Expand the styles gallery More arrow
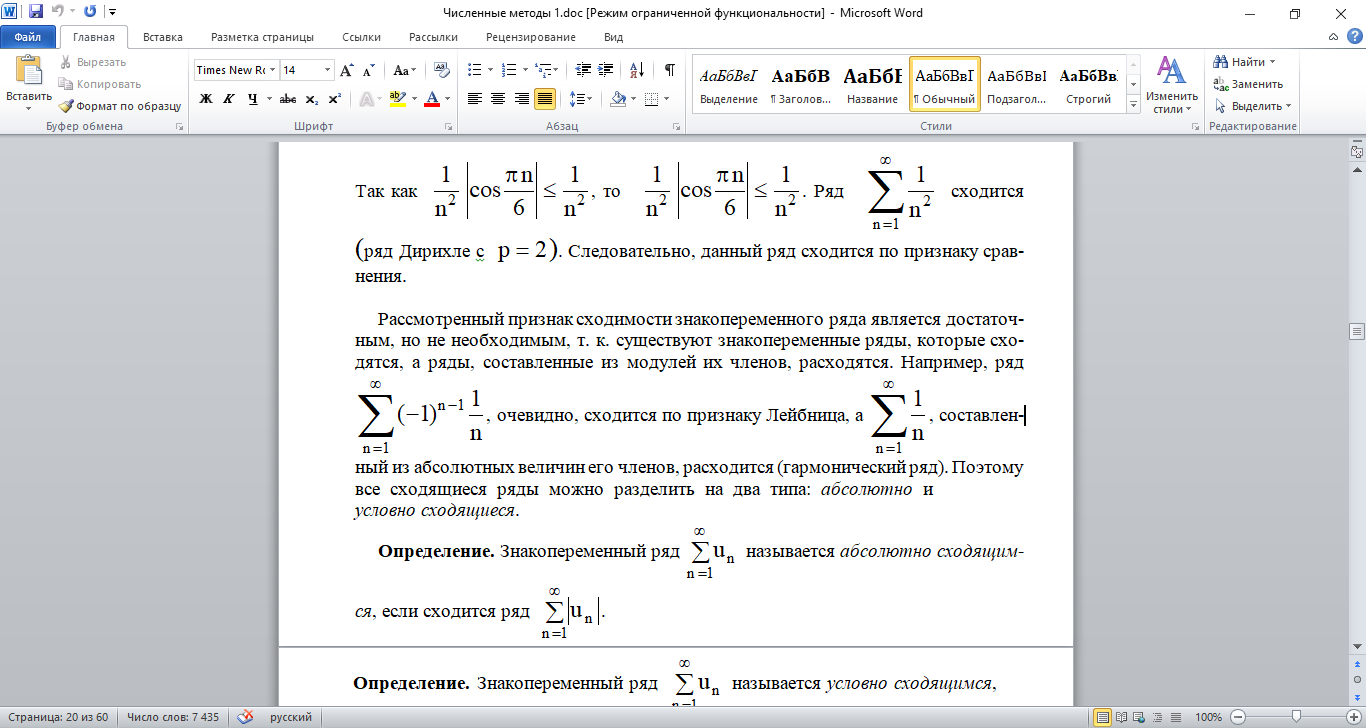Viewport: 1366px width, 728px height. click(x=1134, y=104)
